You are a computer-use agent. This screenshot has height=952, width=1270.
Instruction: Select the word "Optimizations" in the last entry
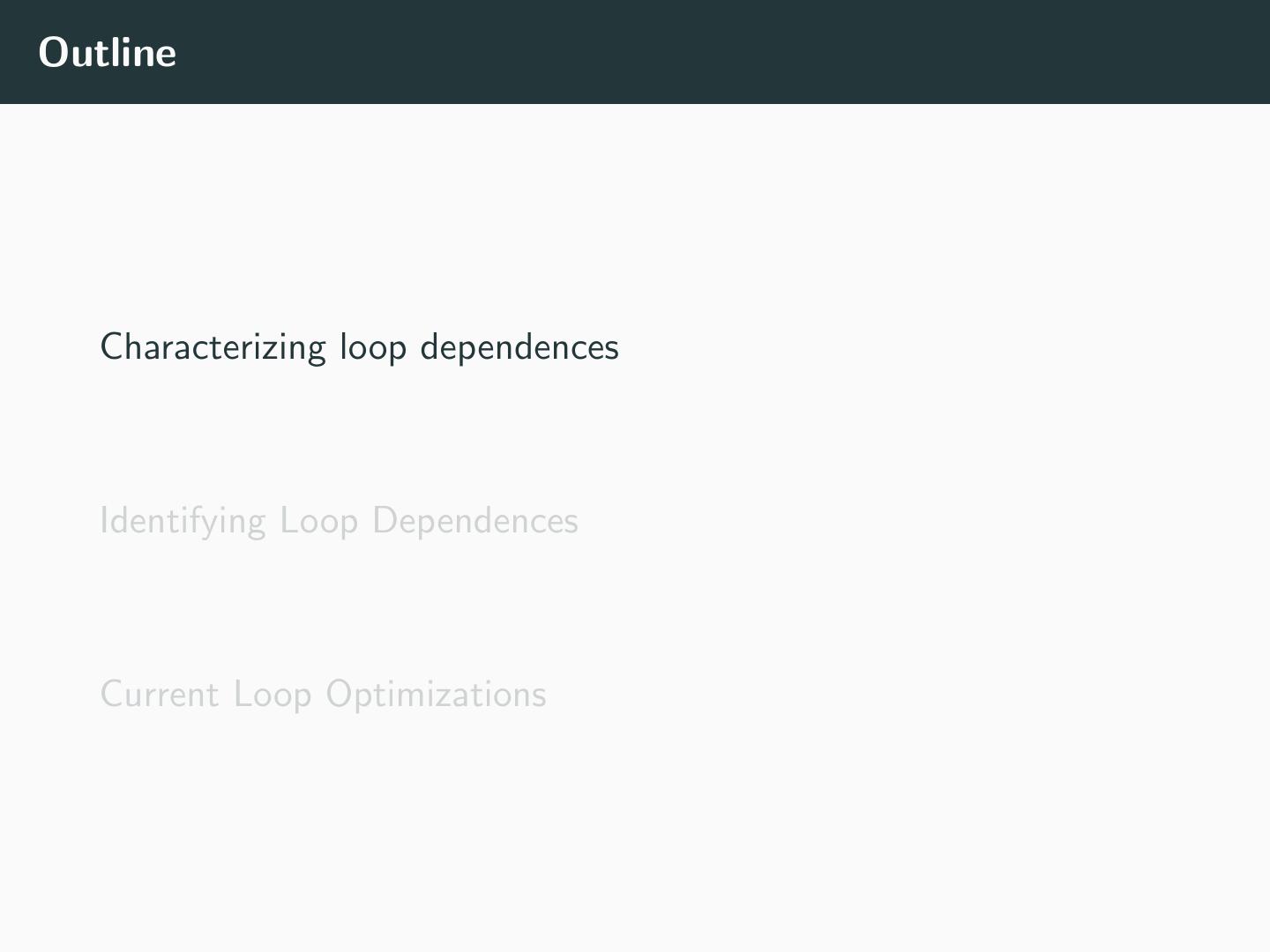[x=436, y=695]
